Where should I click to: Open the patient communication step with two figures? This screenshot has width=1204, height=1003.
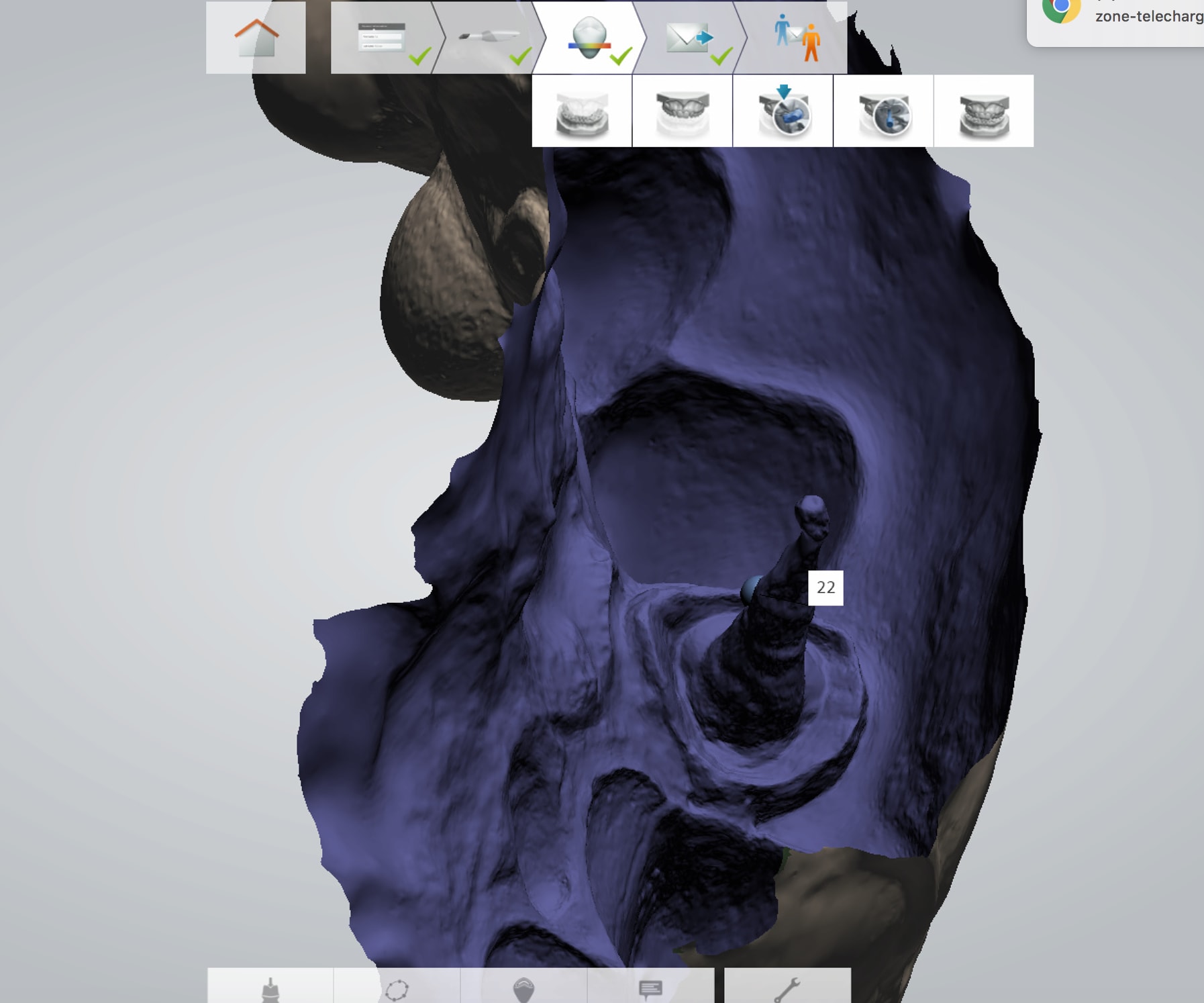tap(796, 38)
